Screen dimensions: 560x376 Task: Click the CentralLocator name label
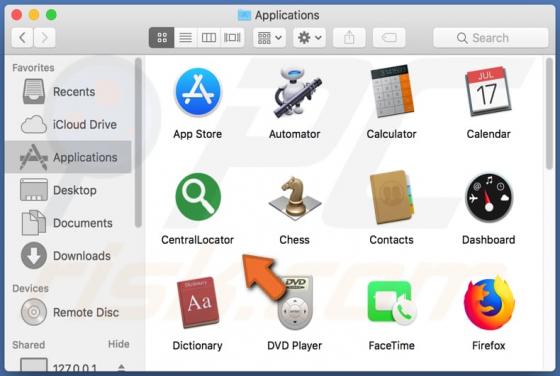198,240
